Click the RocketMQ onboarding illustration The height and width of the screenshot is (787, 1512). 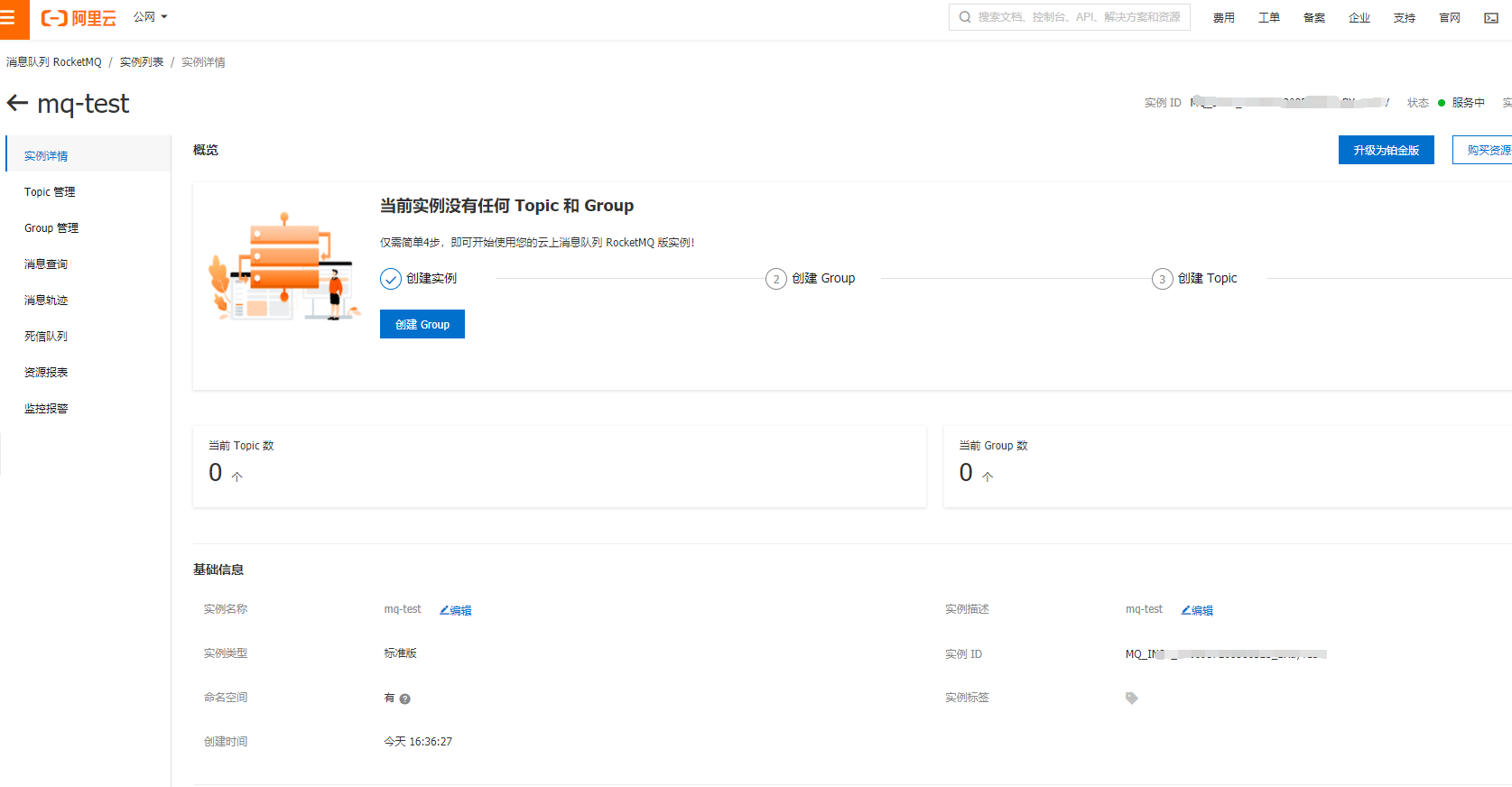point(284,266)
